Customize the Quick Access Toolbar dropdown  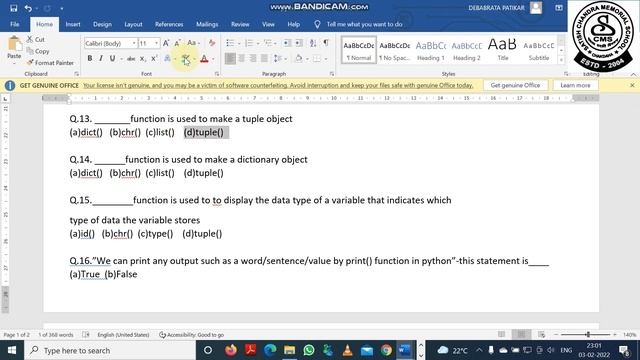(62, 8)
